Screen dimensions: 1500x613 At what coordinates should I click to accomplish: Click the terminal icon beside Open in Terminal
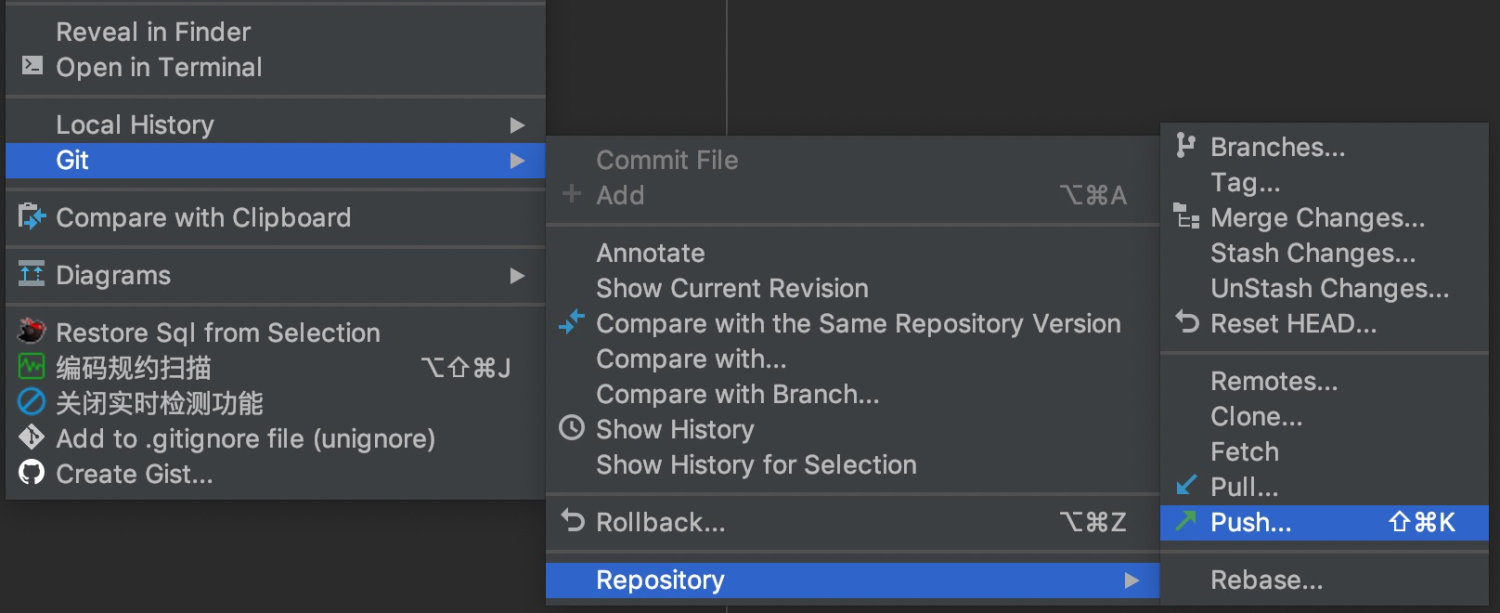click(x=32, y=67)
